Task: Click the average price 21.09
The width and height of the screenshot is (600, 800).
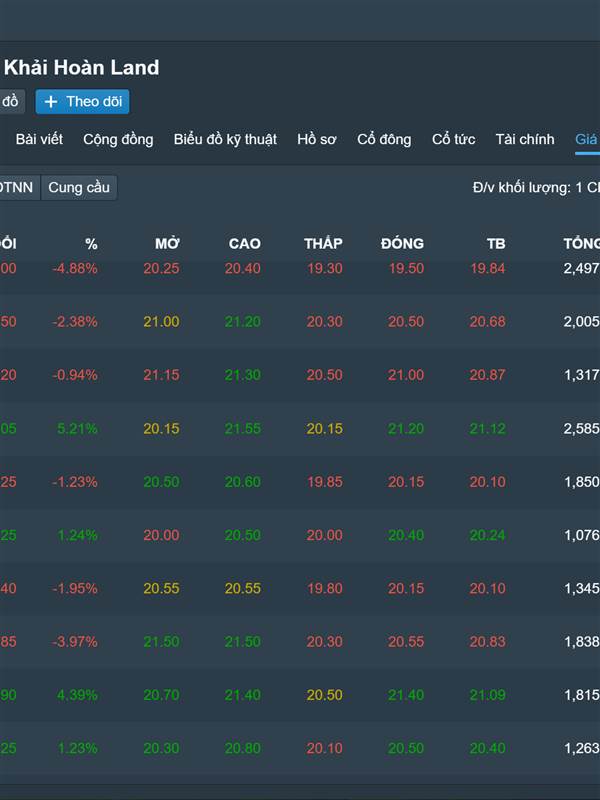Action: pyautogui.click(x=488, y=695)
